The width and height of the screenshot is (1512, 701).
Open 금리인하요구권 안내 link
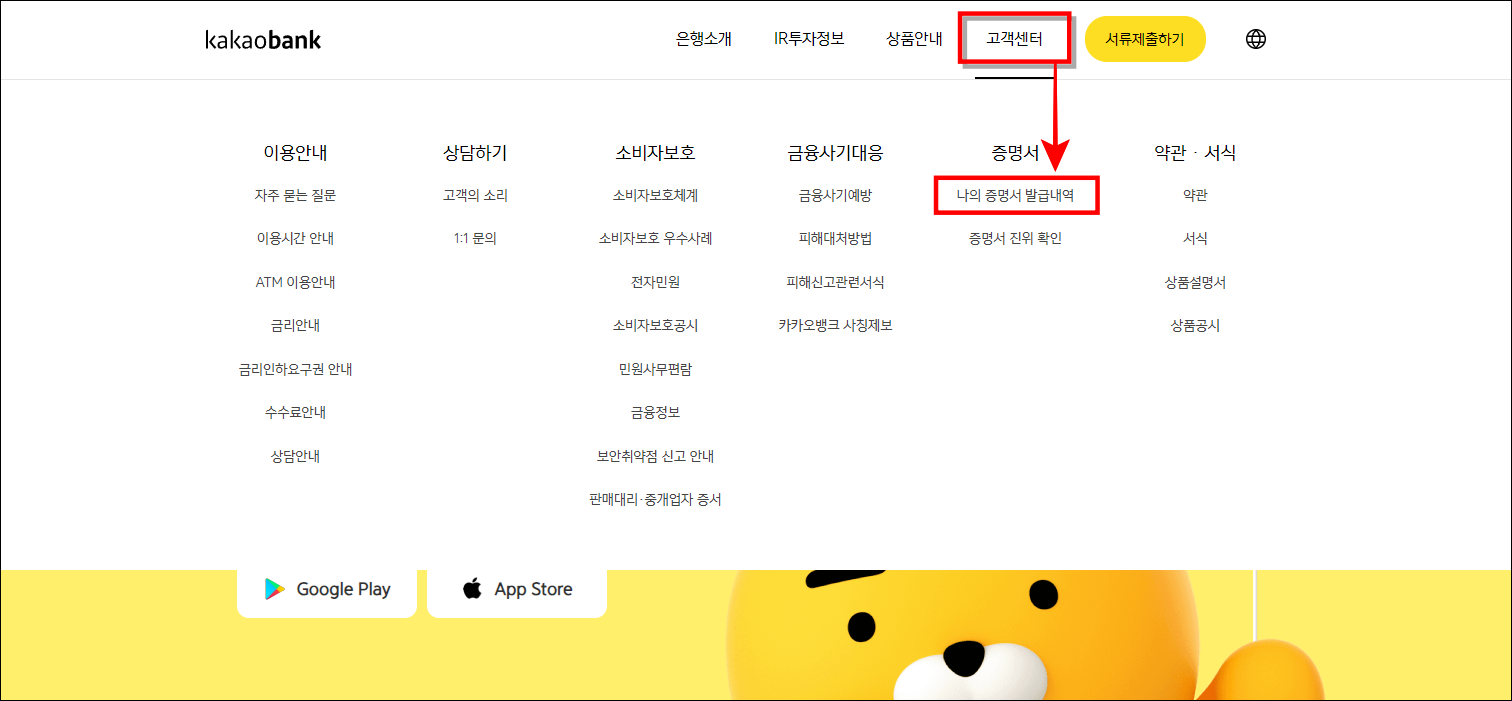pos(295,369)
